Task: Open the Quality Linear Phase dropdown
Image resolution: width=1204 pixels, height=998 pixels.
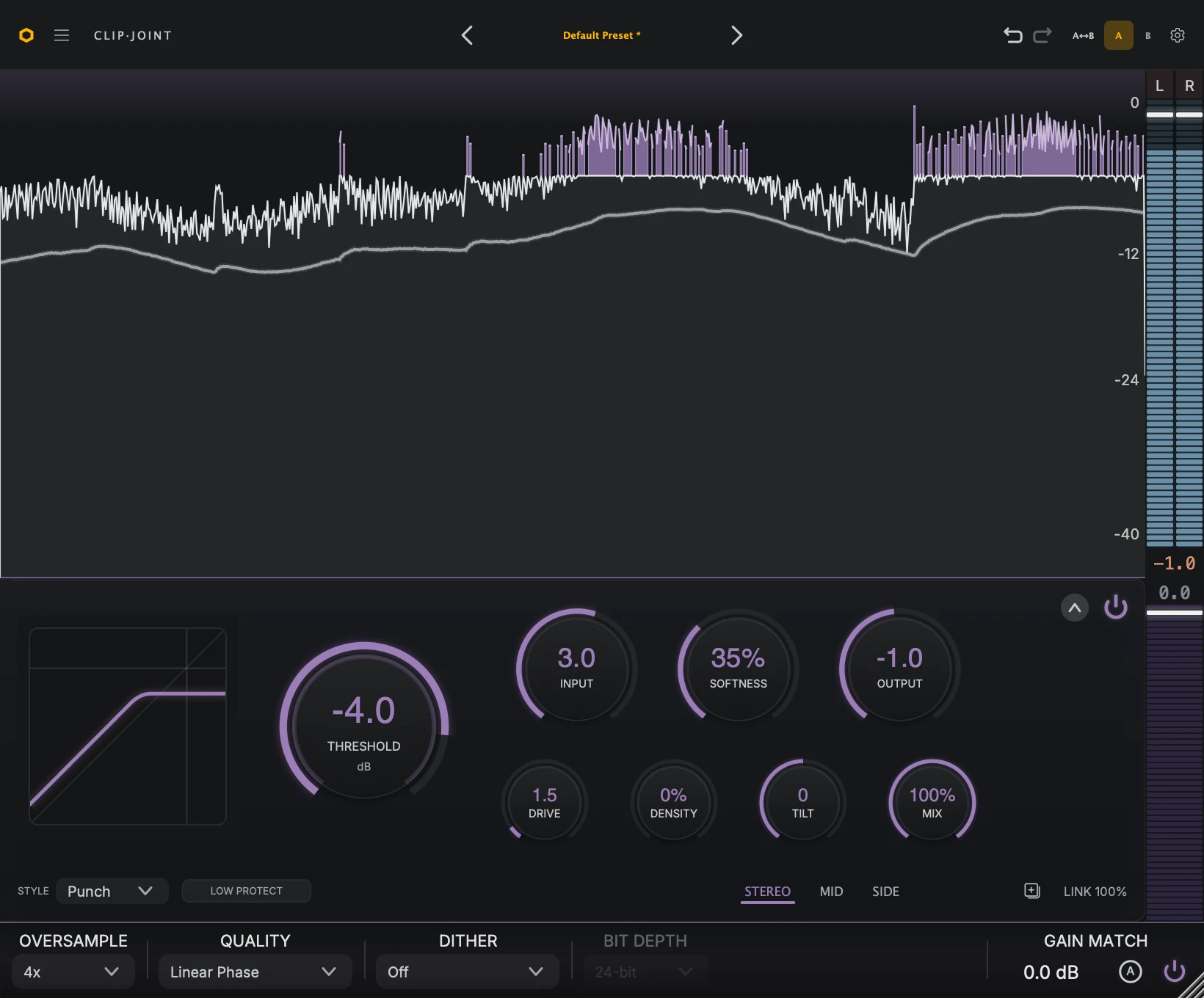Action: 255,972
